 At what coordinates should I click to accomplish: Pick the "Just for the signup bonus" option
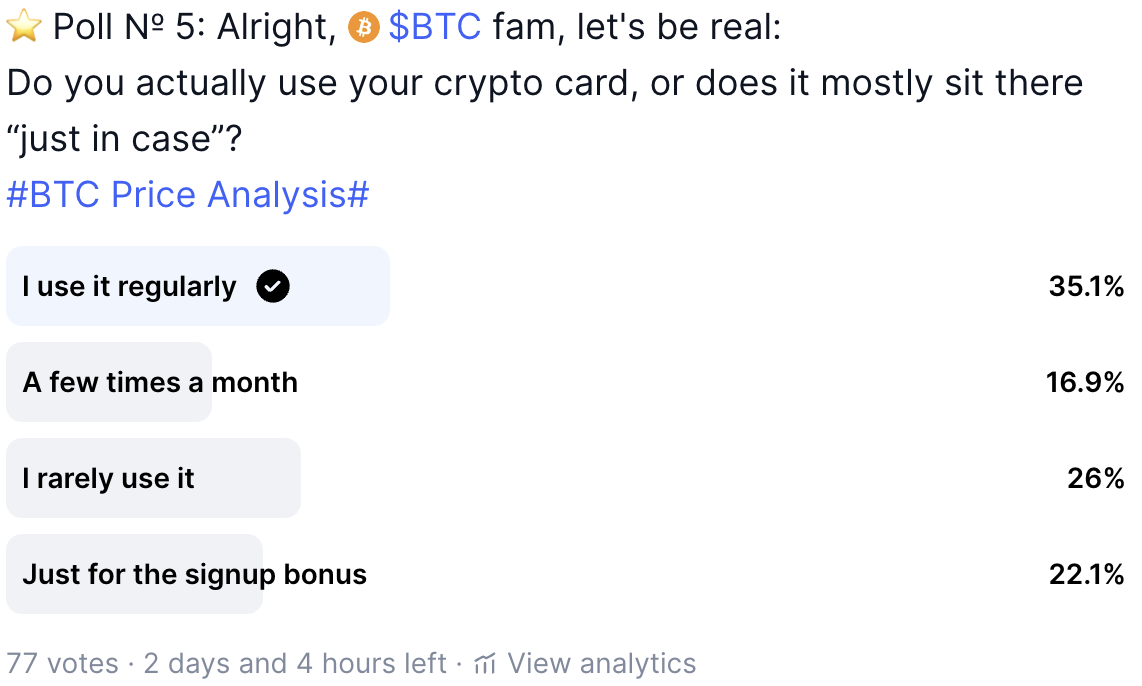[x=194, y=575]
